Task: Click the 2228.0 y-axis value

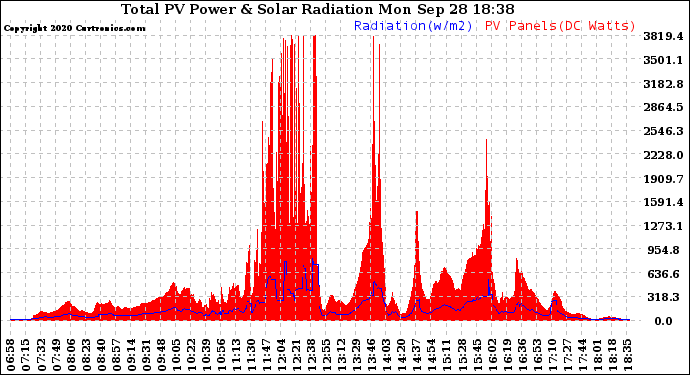Action: click(663, 155)
